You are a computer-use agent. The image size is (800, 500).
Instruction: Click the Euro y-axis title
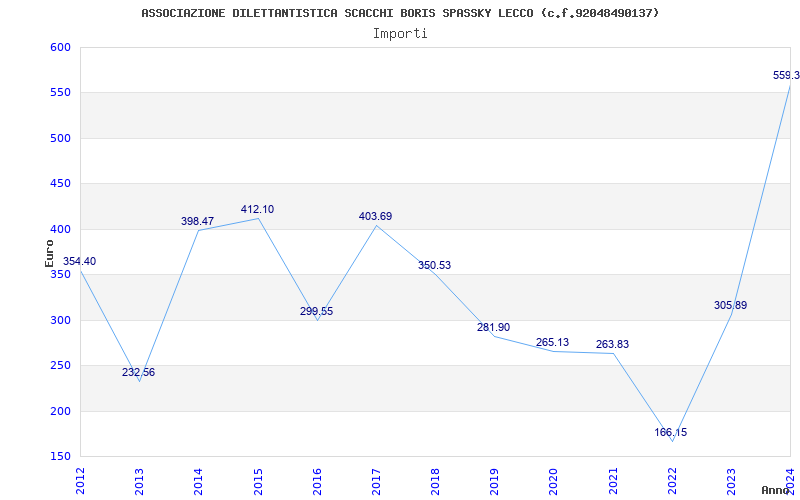(49, 253)
